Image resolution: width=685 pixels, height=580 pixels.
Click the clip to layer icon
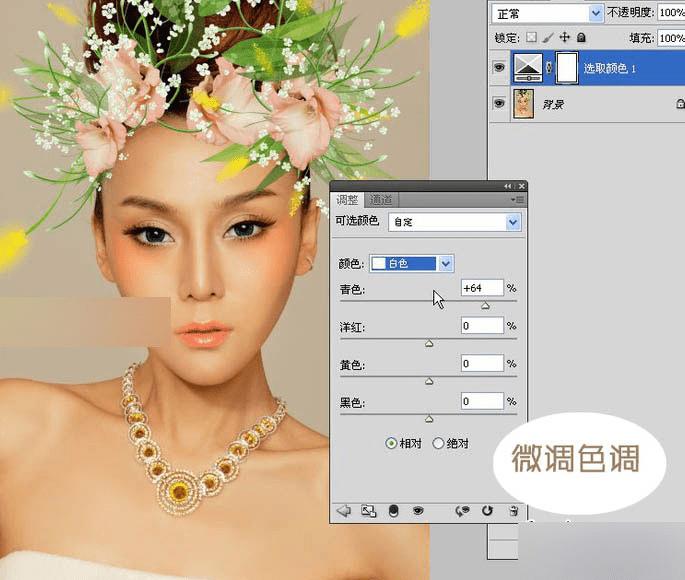click(394, 511)
